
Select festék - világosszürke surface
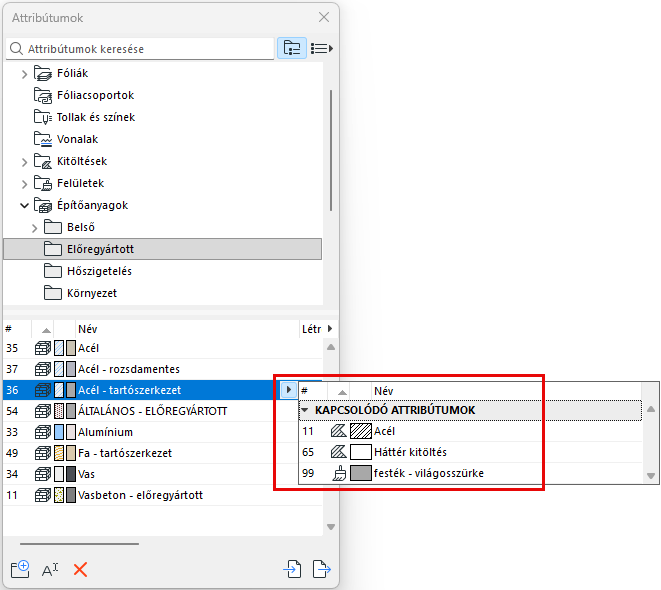[x=470, y=473]
